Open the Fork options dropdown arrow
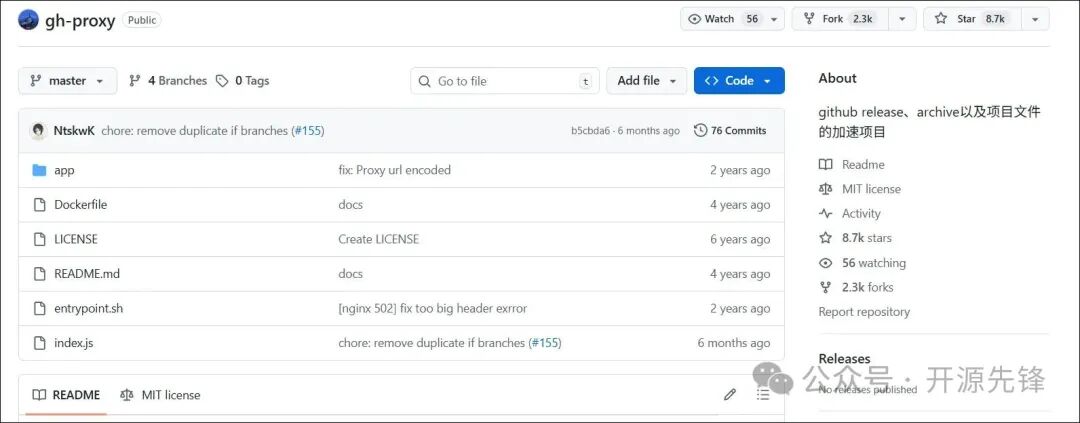The height and width of the screenshot is (423, 1080). pos(902,19)
